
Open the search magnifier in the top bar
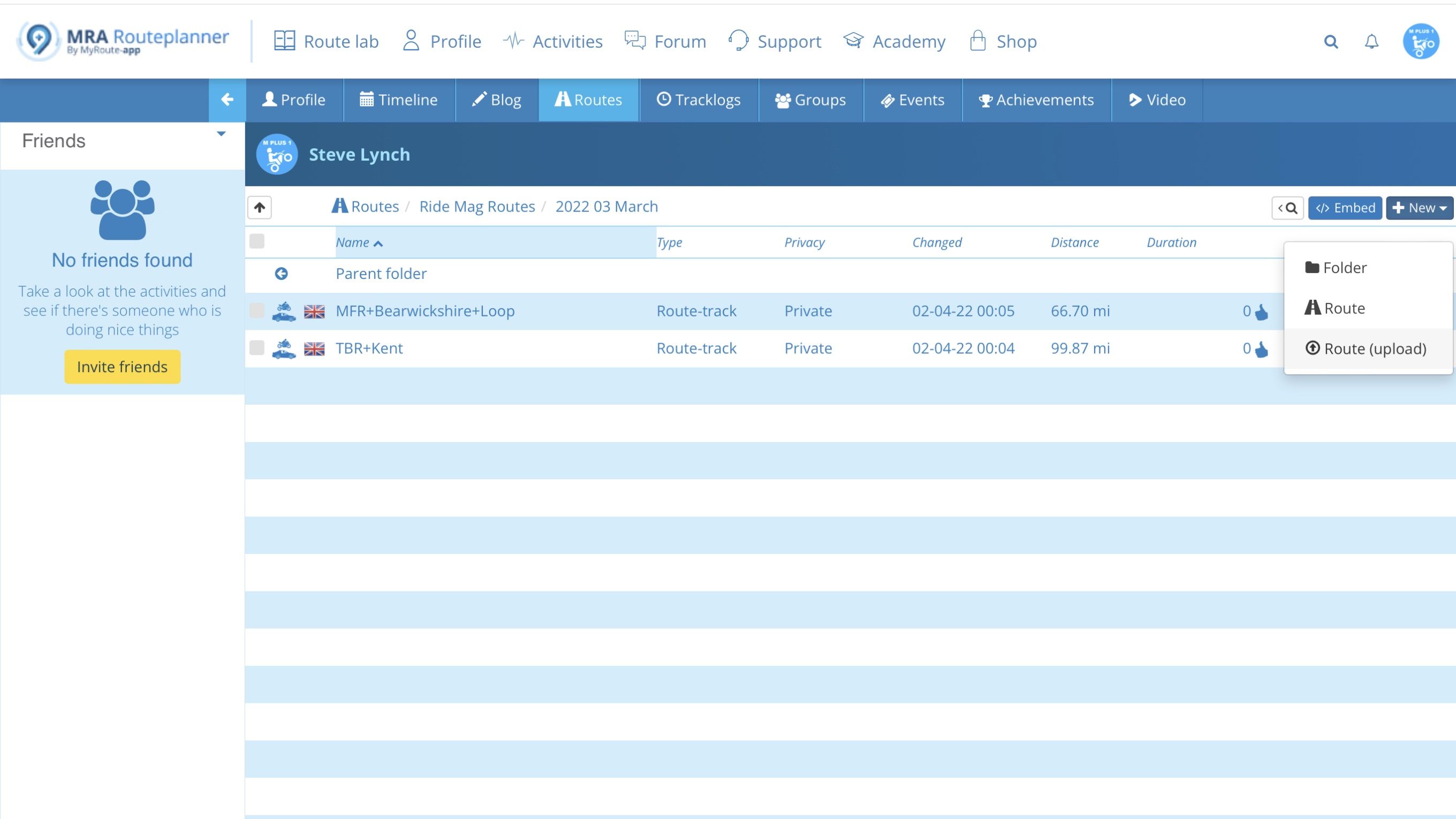[1331, 41]
